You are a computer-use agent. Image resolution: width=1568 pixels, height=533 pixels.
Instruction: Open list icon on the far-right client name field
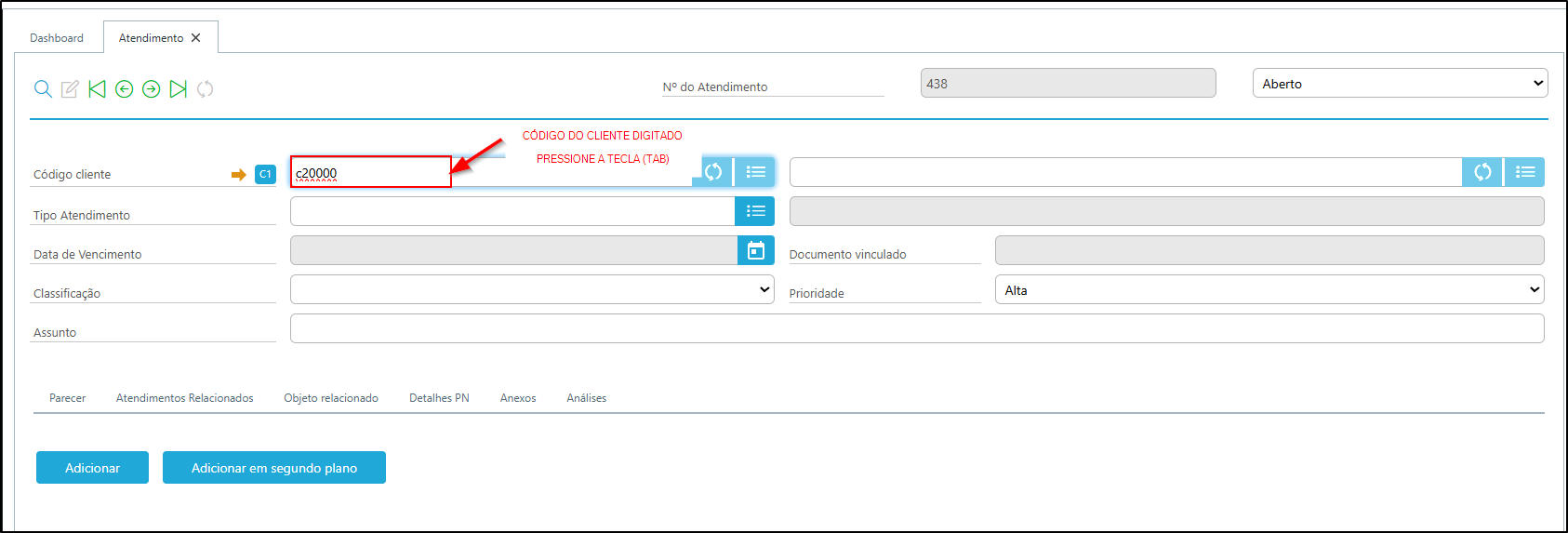point(1524,172)
